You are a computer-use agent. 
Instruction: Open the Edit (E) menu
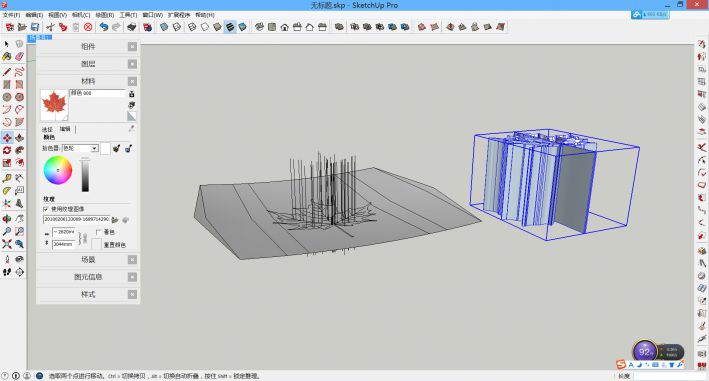34,15
